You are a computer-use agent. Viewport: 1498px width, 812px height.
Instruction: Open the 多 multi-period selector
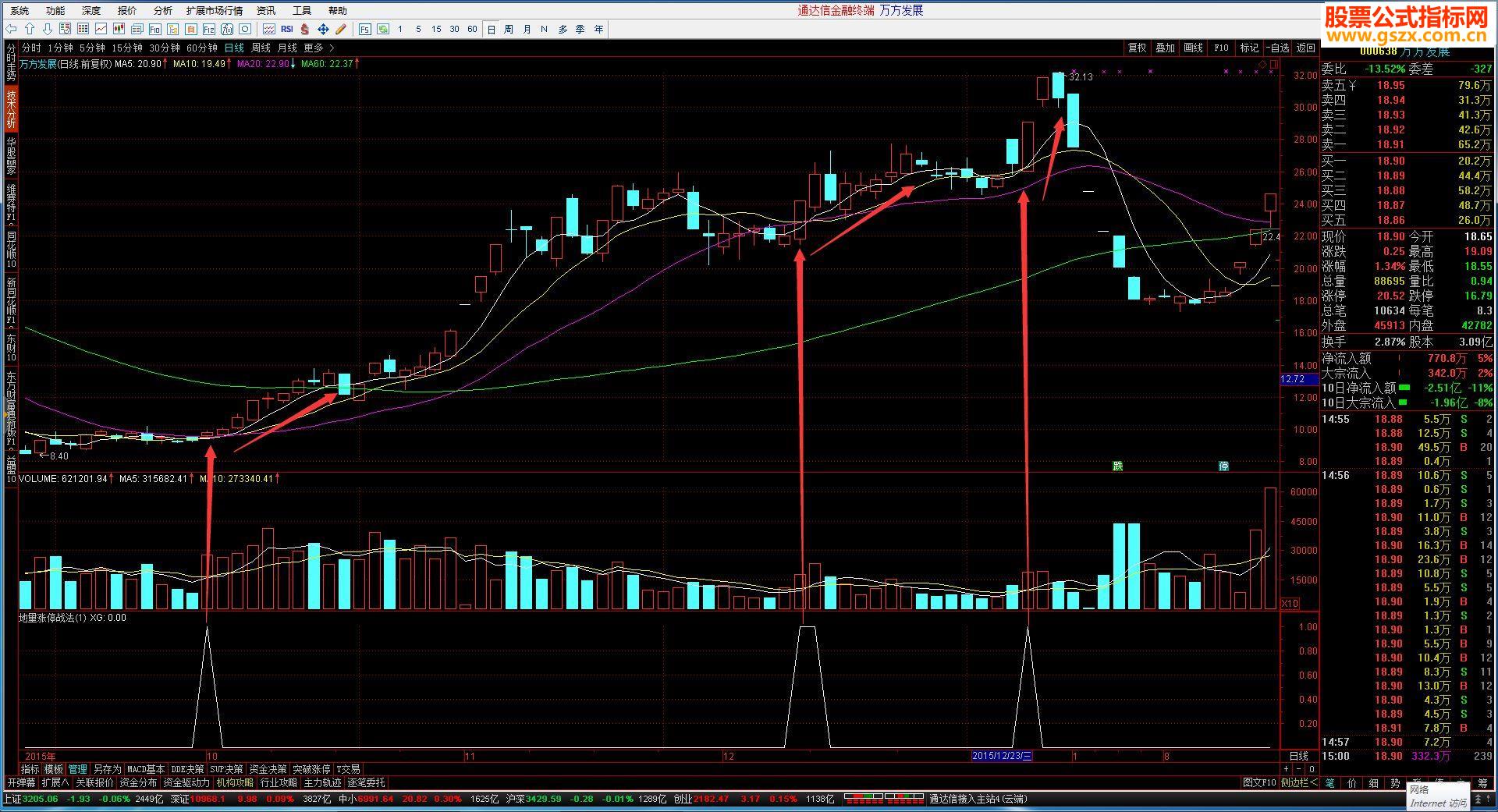coord(563,29)
